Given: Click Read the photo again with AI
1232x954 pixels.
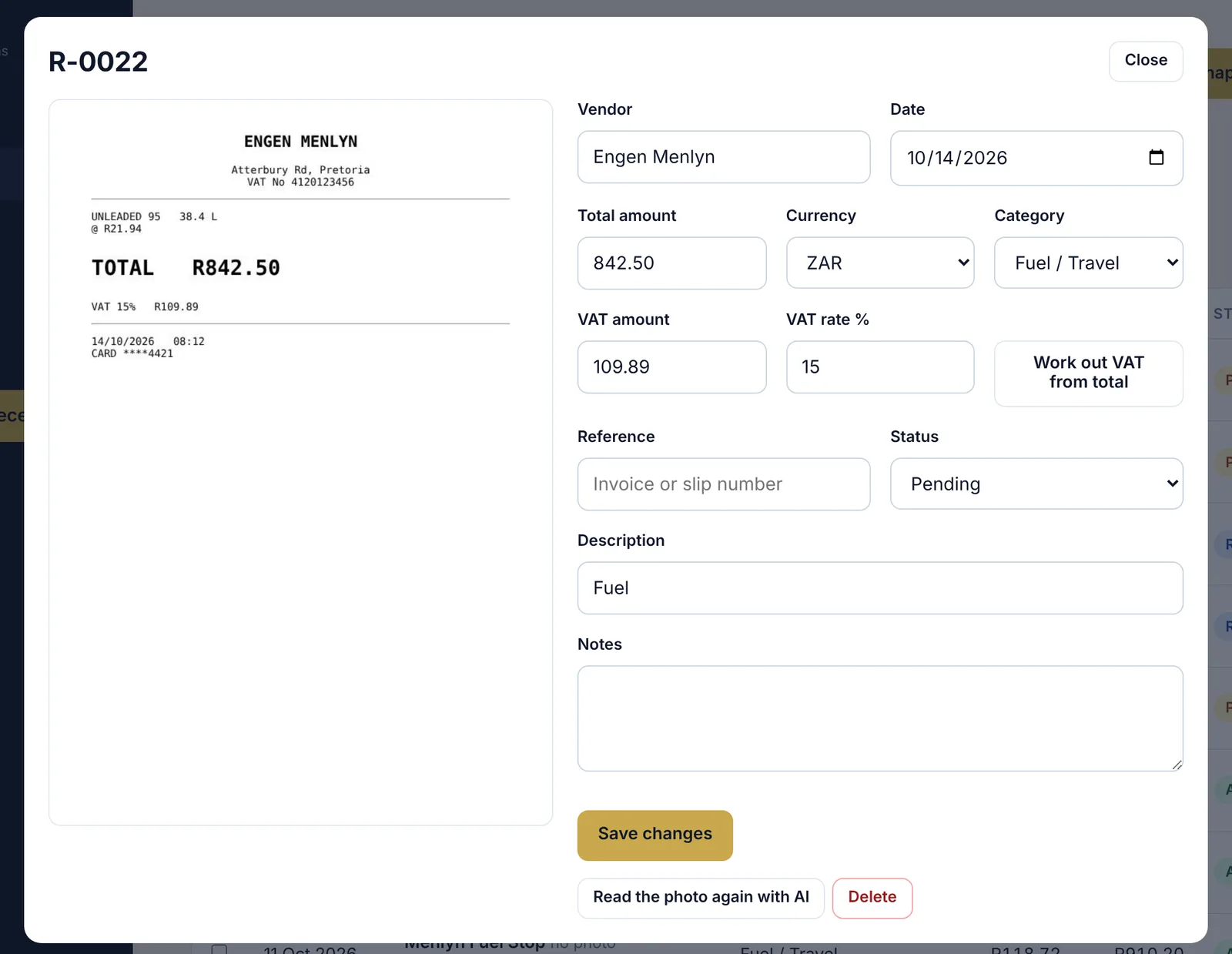Looking at the screenshot, I should [x=701, y=898].
